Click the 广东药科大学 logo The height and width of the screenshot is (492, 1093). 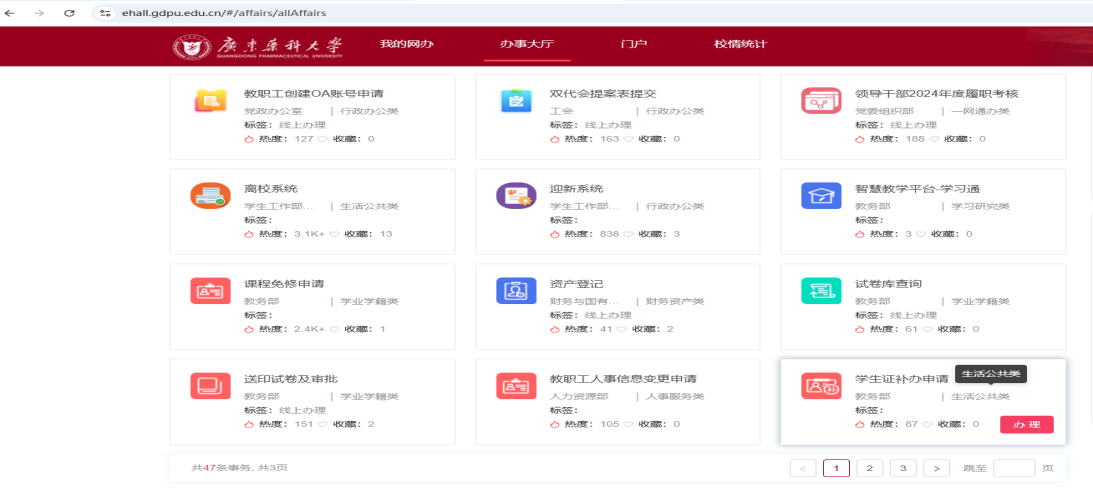[x=259, y=47]
